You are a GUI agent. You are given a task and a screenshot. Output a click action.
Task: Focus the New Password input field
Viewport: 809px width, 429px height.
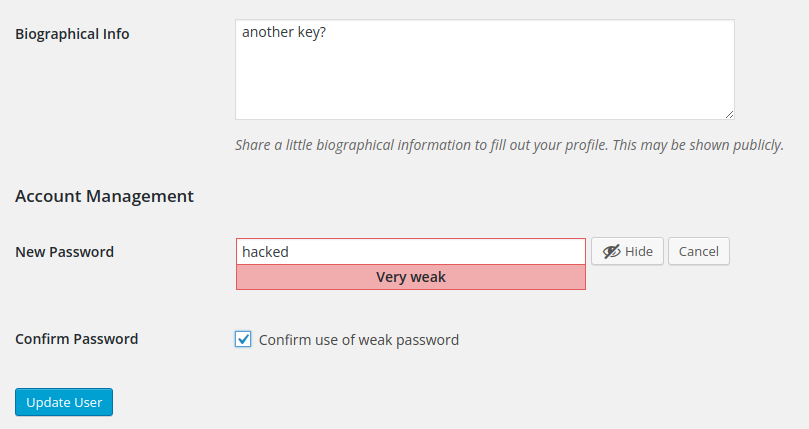coord(411,252)
